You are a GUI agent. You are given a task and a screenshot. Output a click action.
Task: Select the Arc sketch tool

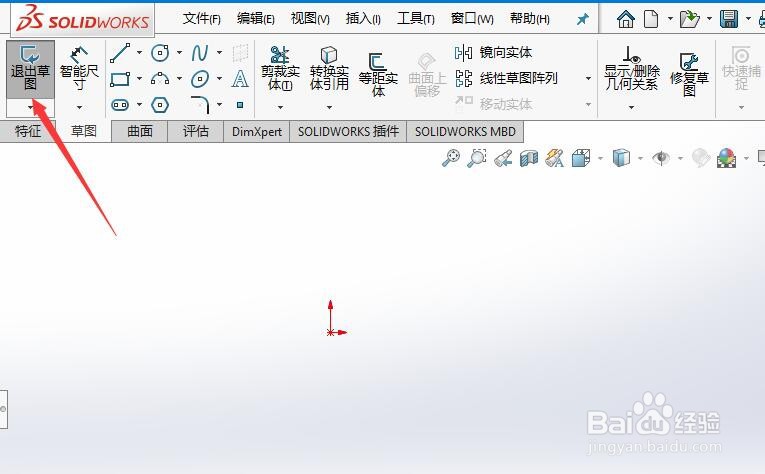tap(160, 79)
